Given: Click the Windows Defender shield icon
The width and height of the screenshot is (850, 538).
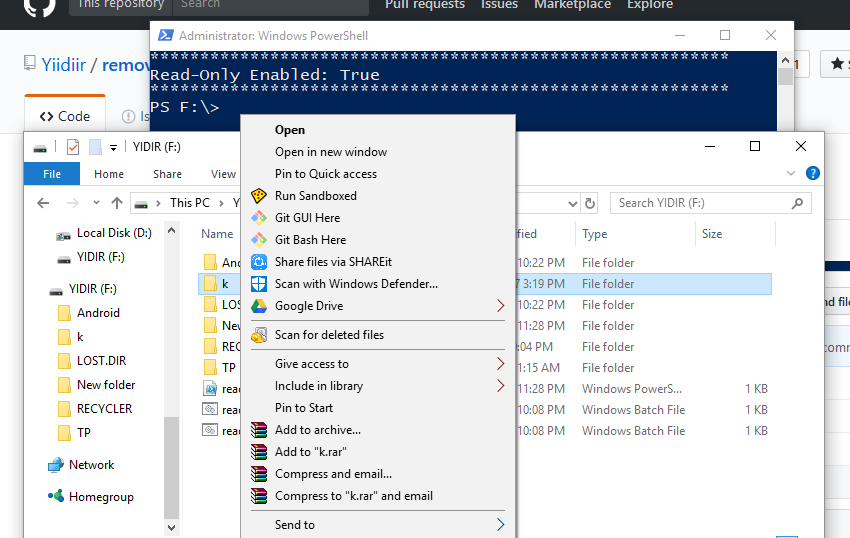Looking at the screenshot, I should click(259, 284).
